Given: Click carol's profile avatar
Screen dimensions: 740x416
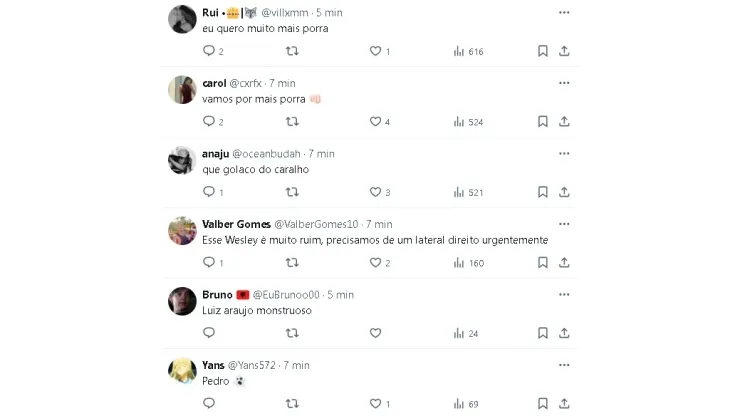Looking at the screenshot, I should coord(182,90).
